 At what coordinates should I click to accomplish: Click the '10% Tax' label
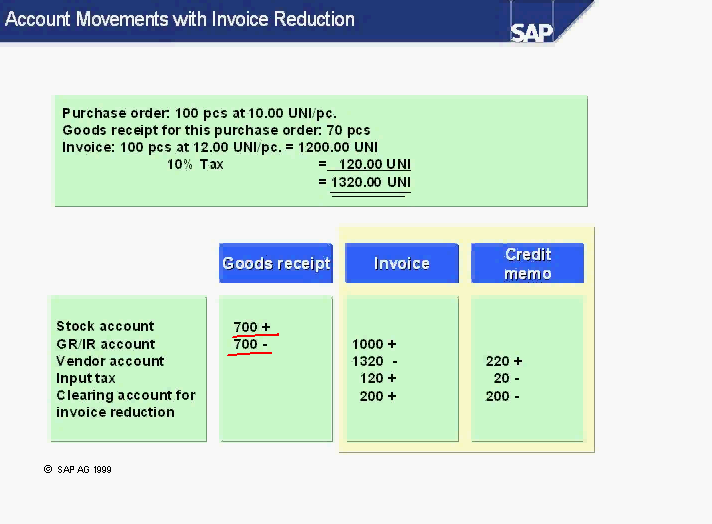pyautogui.click(x=195, y=164)
